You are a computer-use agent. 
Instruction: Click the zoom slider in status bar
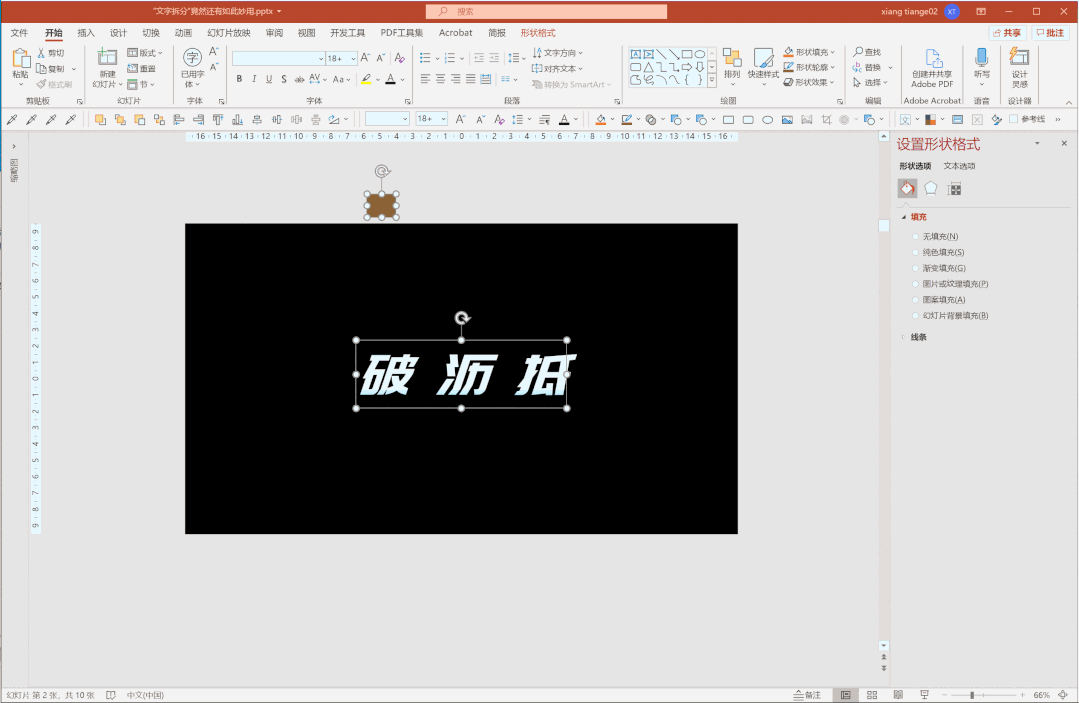(972, 695)
